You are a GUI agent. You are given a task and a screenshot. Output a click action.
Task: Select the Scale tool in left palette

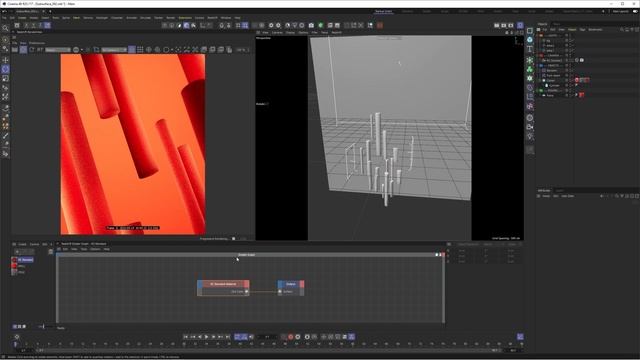pos(5,78)
